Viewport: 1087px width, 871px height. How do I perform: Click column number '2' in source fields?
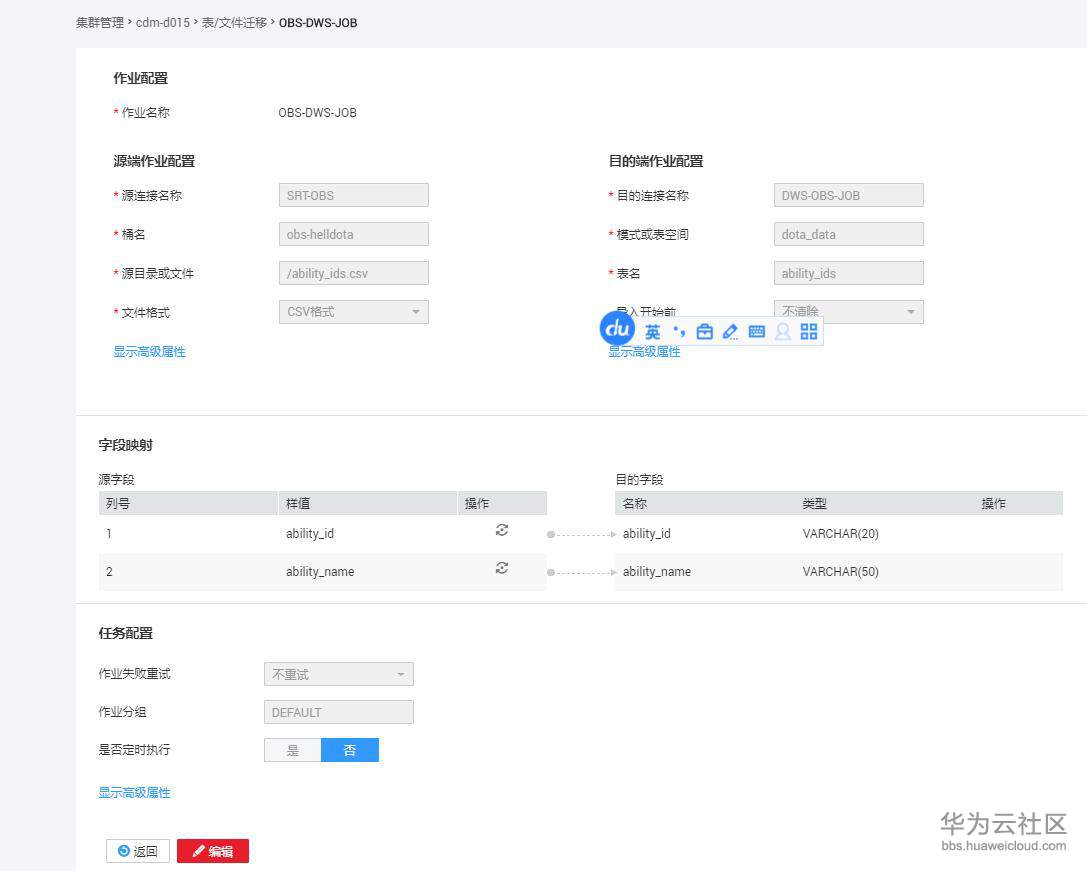pyautogui.click(x=110, y=571)
